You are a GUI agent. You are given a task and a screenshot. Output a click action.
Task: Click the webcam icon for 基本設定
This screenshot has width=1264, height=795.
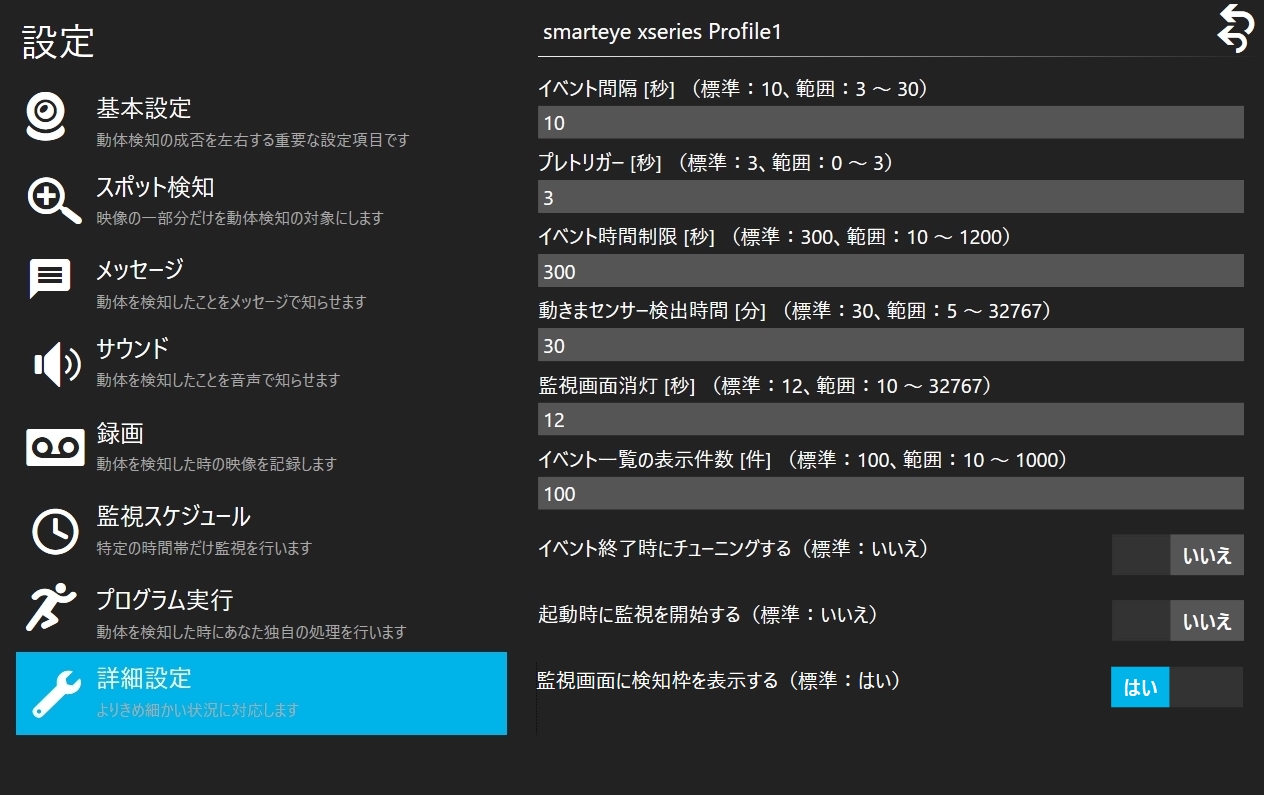(x=47, y=118)
